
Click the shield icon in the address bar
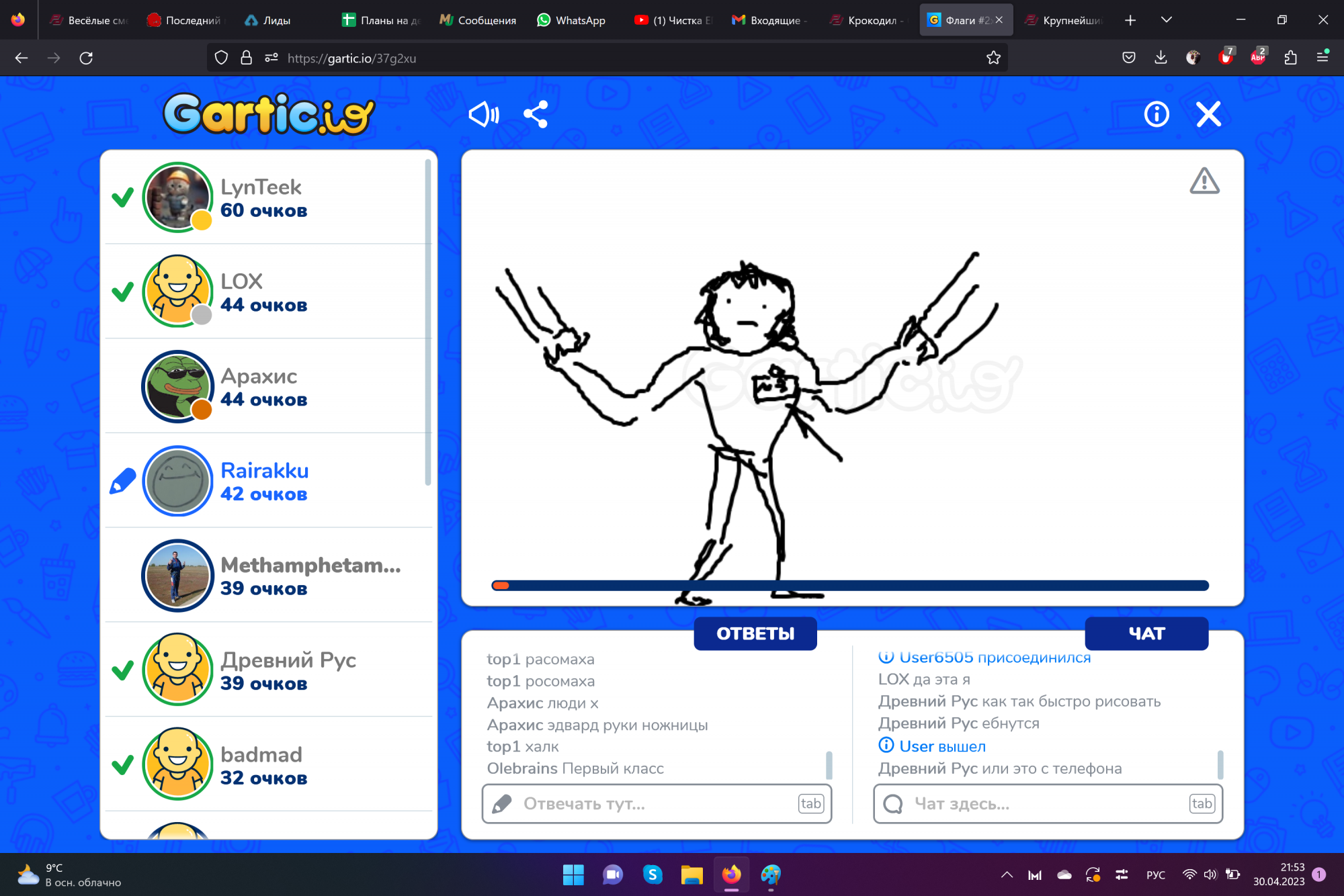[220, 58]
